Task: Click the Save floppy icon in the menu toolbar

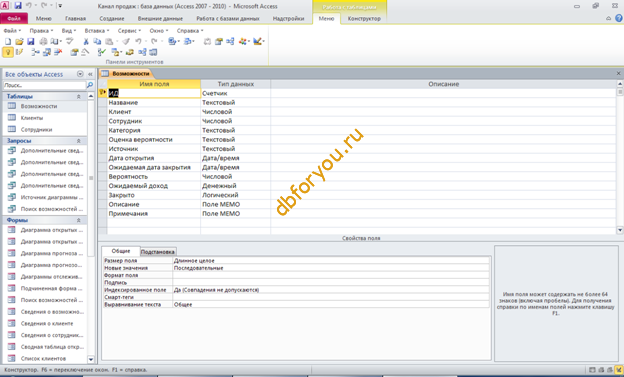Action: tap(31, 41)
